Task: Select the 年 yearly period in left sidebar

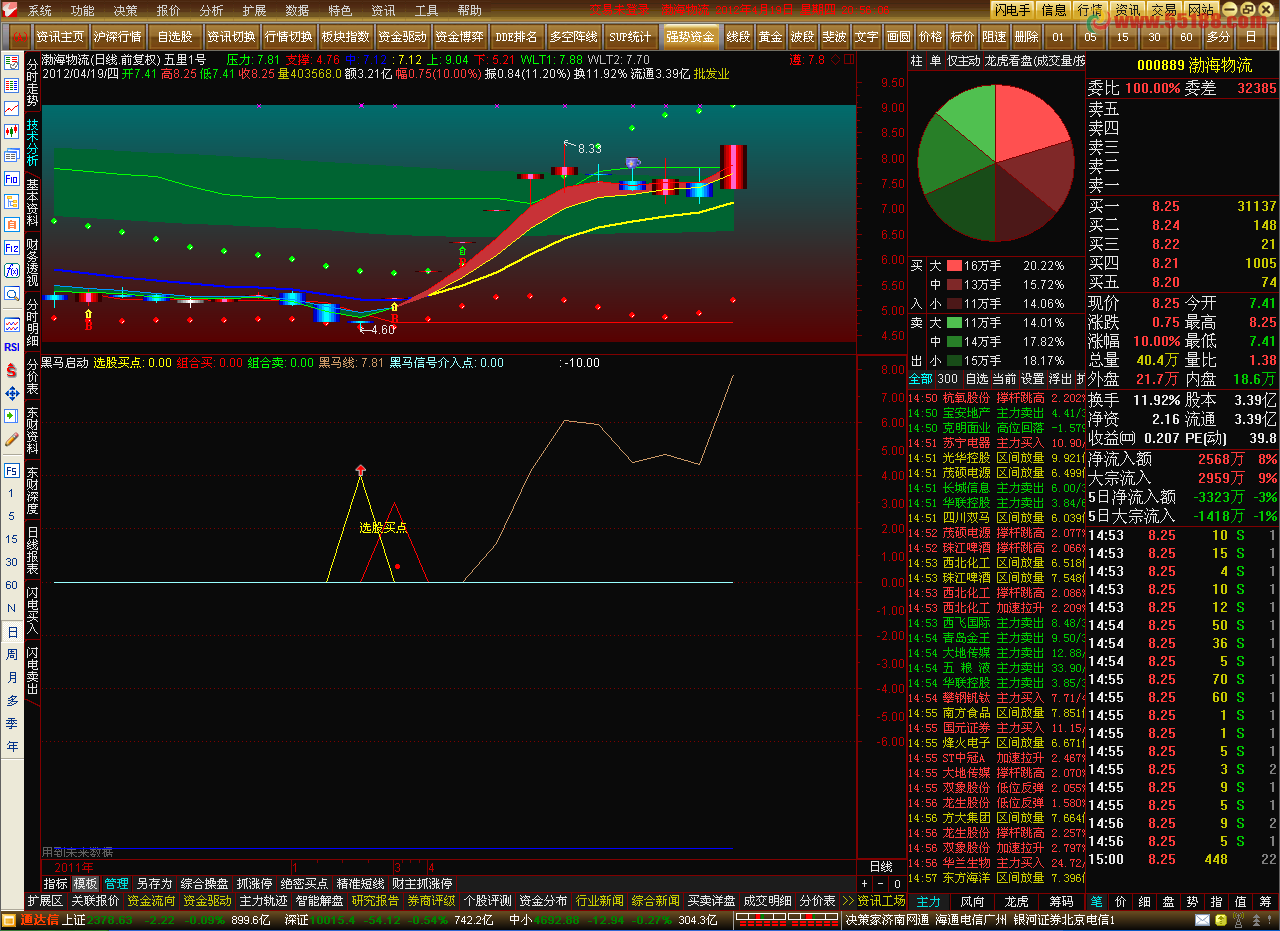Action: click(12, 746)
